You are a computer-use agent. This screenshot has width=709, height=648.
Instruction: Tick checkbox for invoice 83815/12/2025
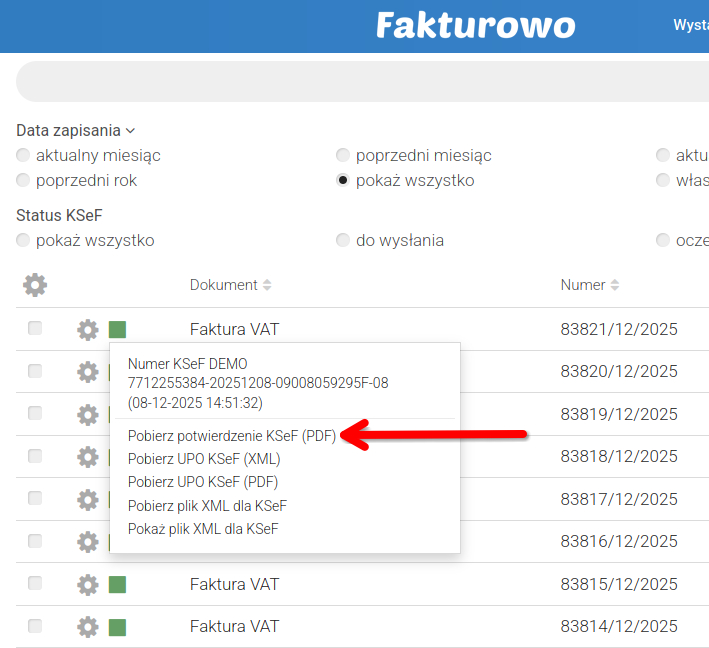click(35, 583)
